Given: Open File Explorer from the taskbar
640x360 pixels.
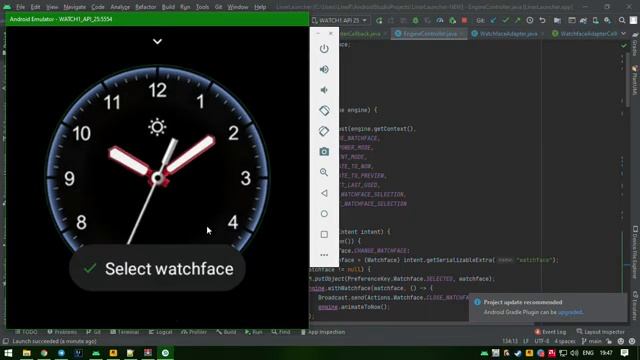Looking at the screenshot, I should (27, 353).
